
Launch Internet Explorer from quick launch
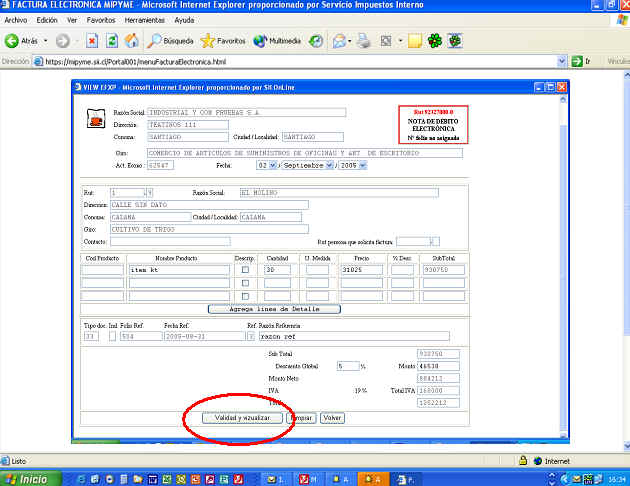click(x=82, y=479)
